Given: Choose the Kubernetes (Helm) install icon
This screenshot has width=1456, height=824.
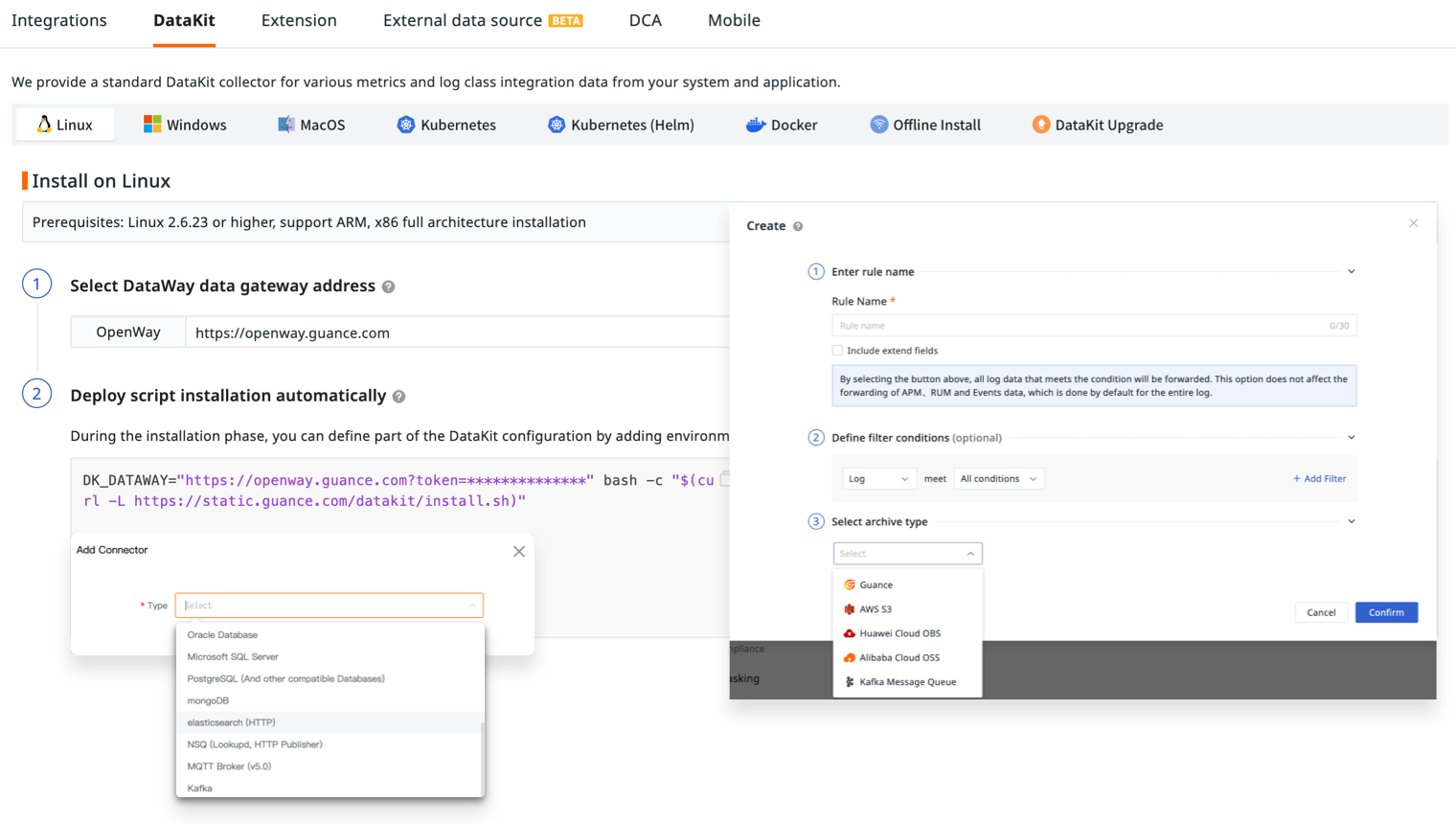Looking at the screenshot, I should 557,125.
